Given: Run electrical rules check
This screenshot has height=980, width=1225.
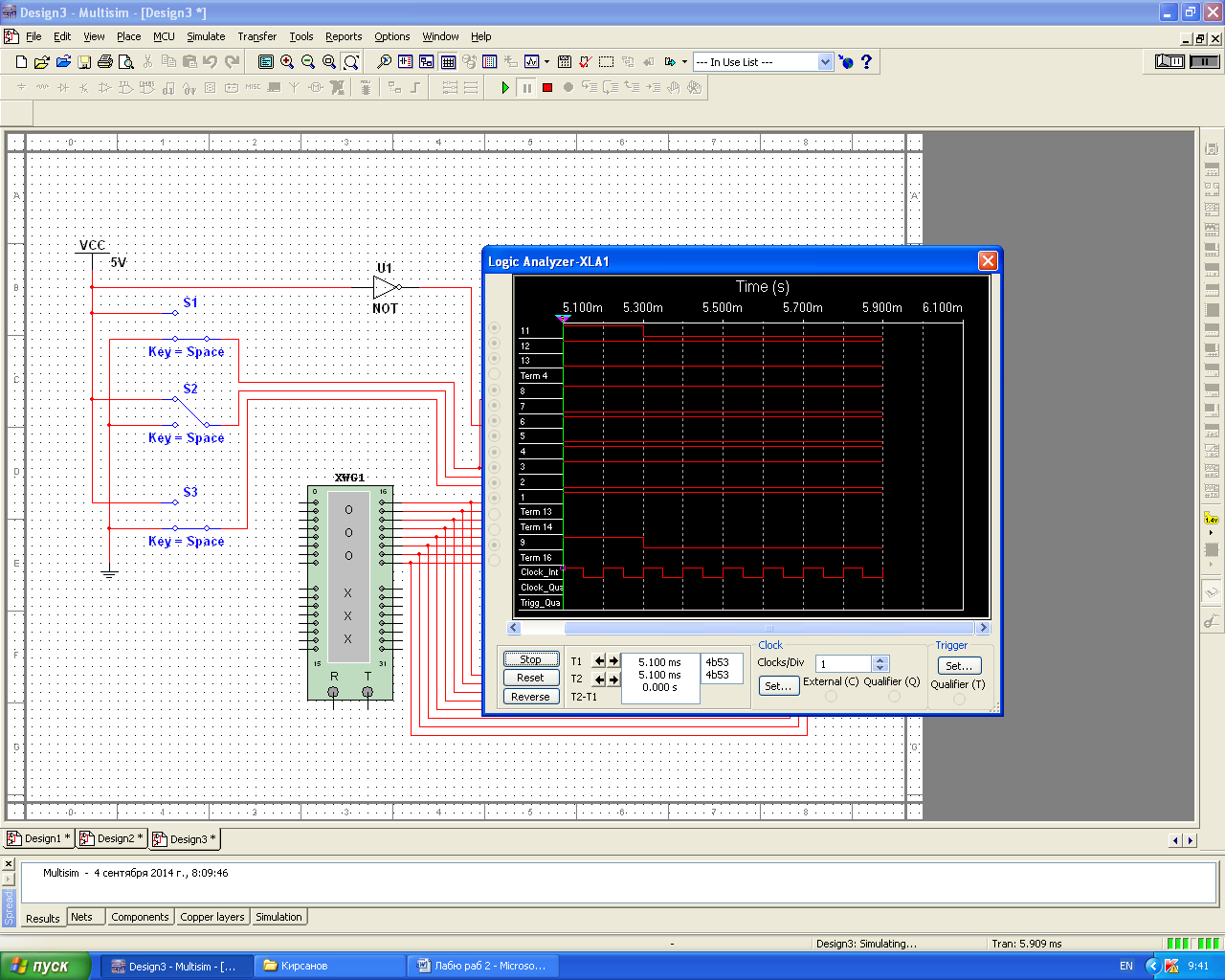Looking at the screenshot, I should click(585, 62).
